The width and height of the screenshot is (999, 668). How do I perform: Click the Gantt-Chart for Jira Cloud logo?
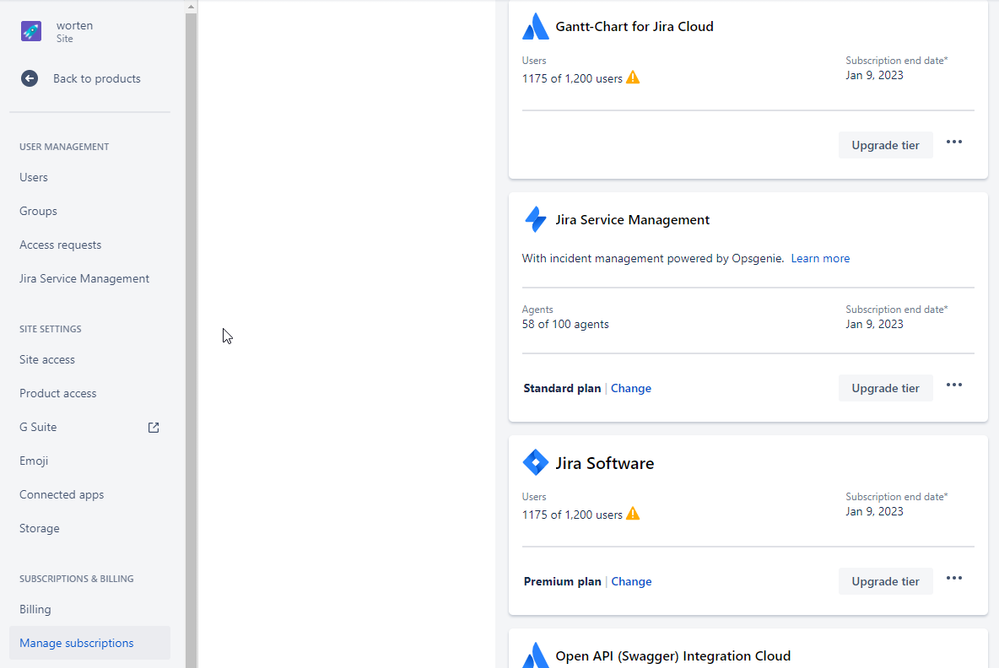535,27
